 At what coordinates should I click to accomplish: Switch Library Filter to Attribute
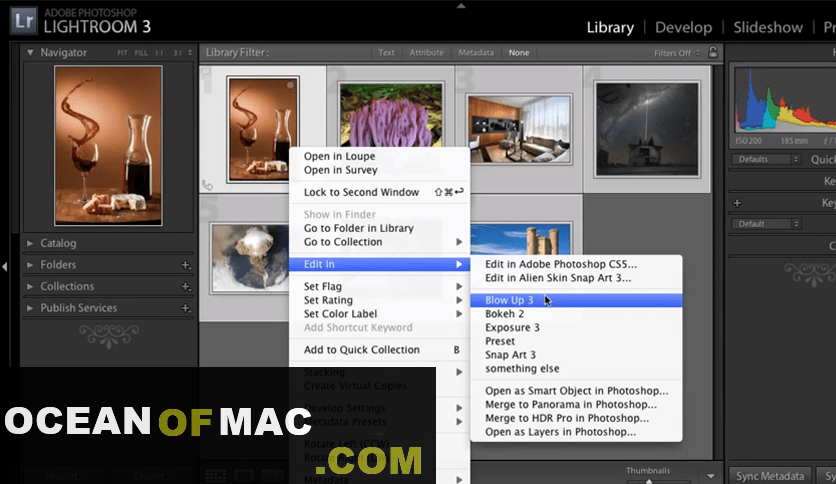click(427, 52)
